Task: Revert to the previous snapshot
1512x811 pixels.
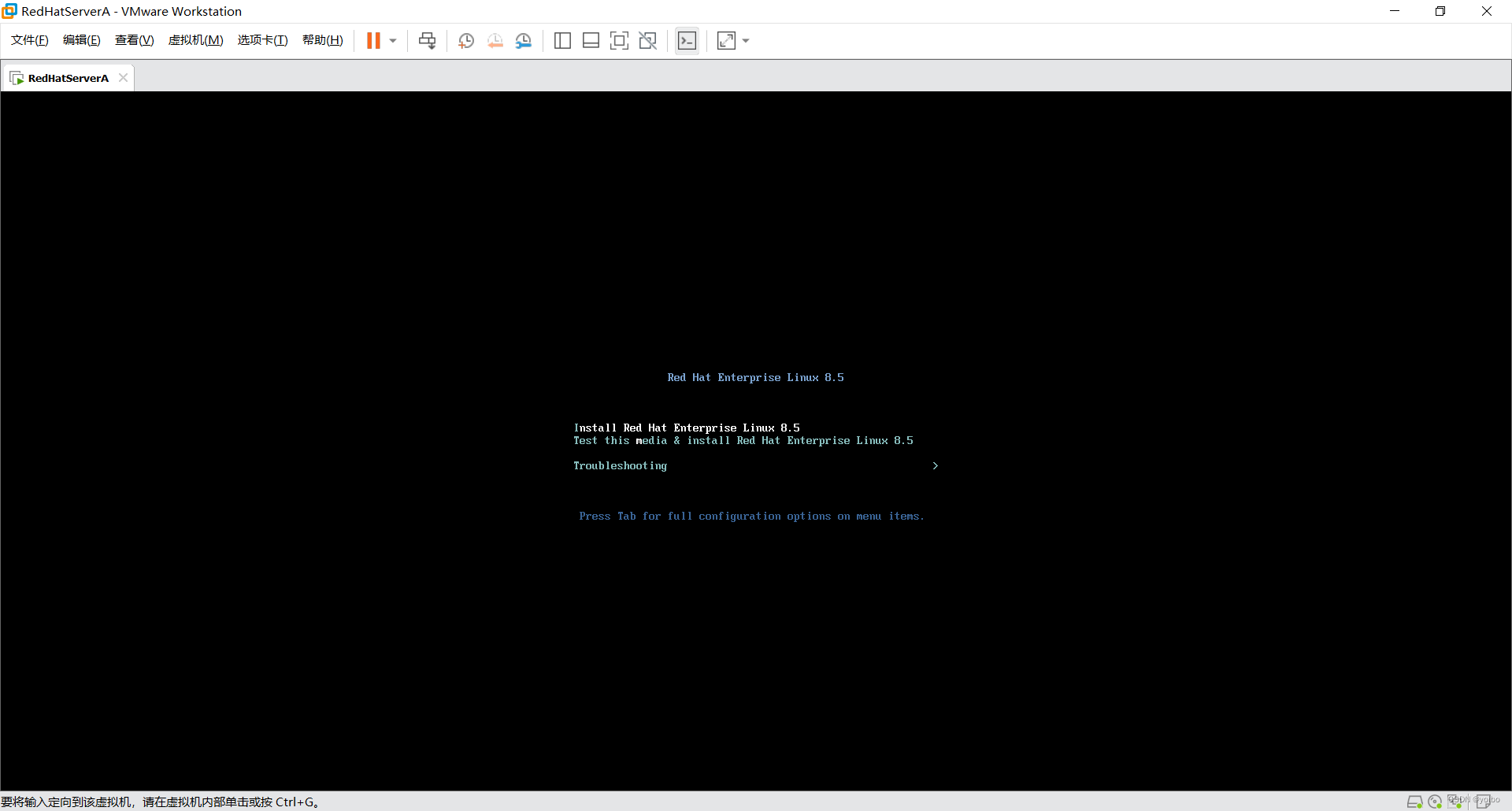Action: click(495, 41)
